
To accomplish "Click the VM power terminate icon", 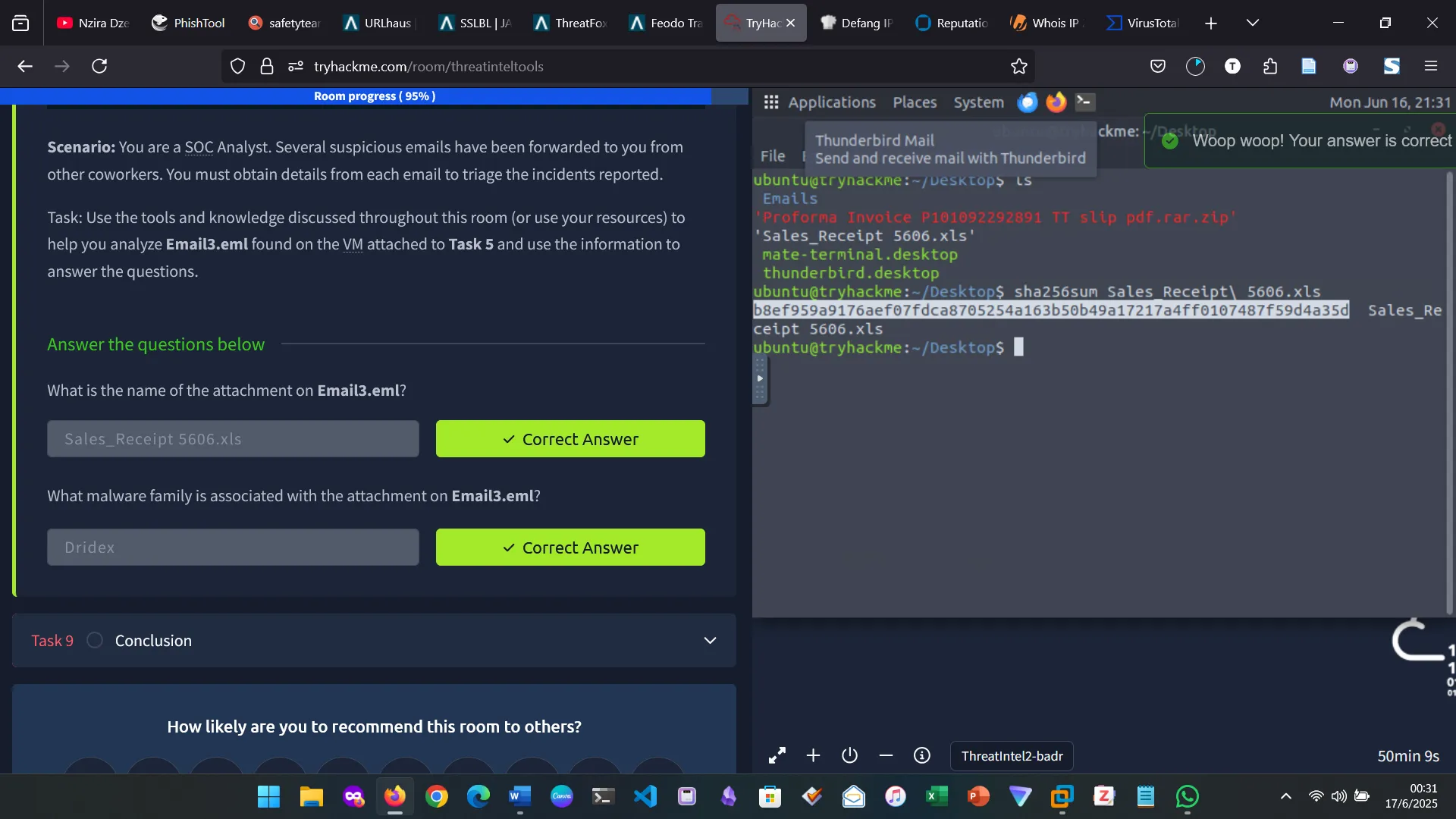I will click(849, 756).
